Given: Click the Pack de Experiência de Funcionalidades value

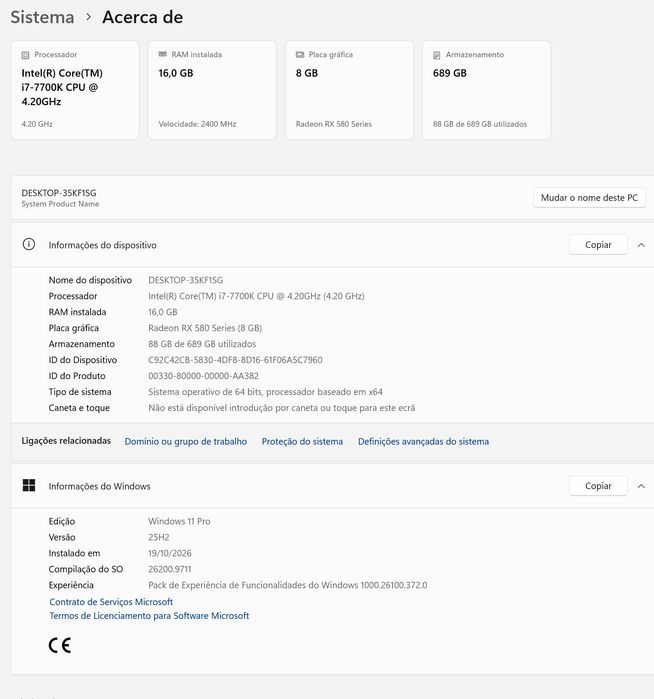Looking at the screenshot, I should pyautogui.click(x=288, y=585).
